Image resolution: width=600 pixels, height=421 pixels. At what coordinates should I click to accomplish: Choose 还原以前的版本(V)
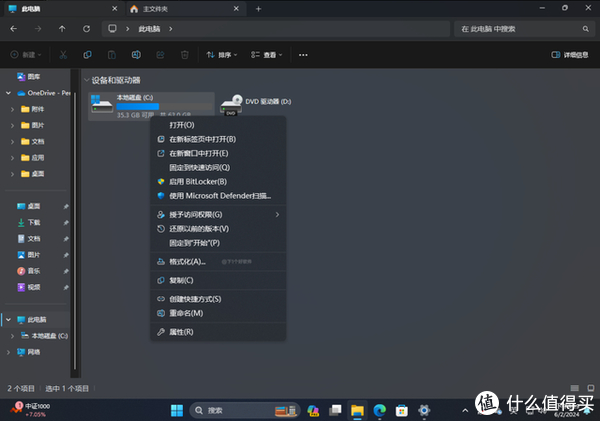pos(218,229)
